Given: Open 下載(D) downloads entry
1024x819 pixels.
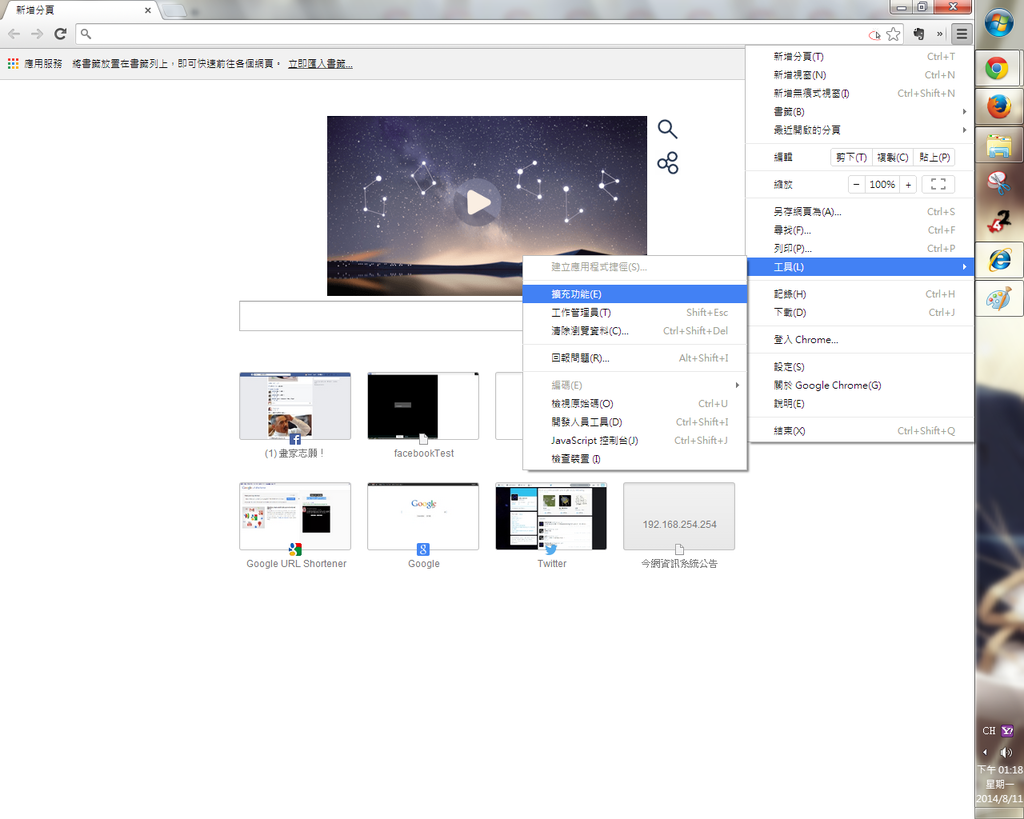Looking at the screenshot, I should [x=860, y=312].
